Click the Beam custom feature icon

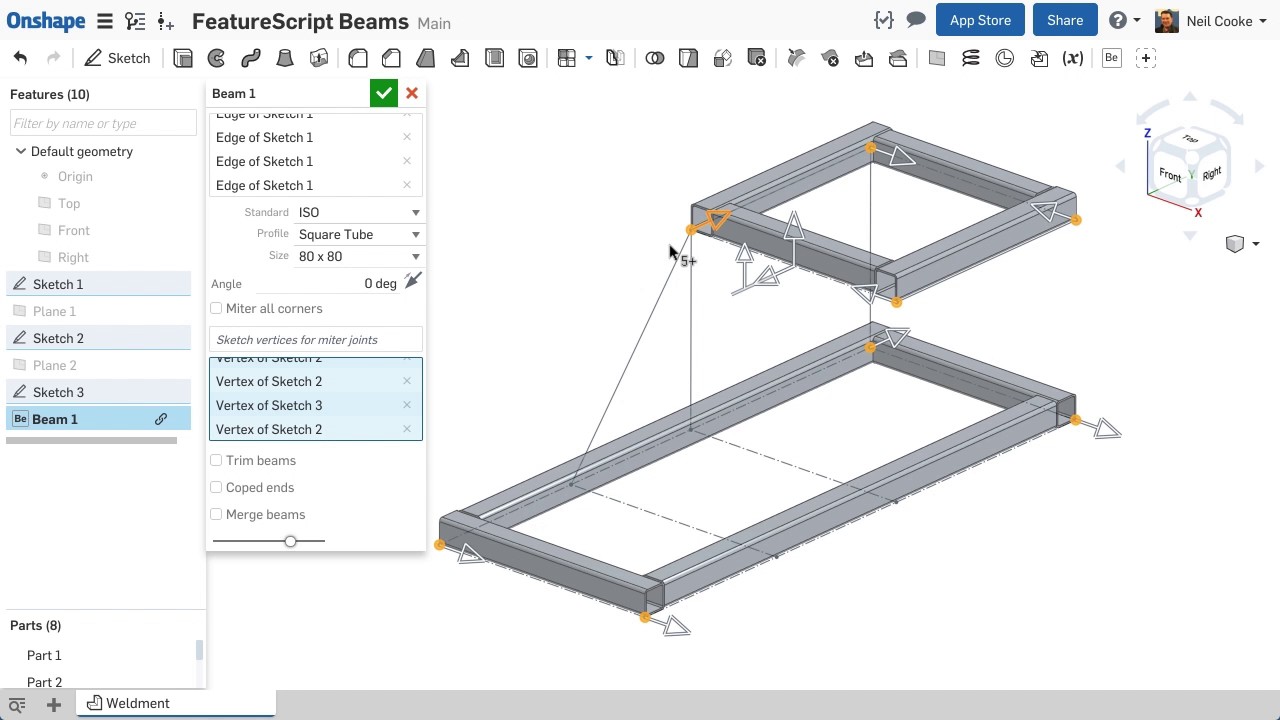click(1111, 58)
